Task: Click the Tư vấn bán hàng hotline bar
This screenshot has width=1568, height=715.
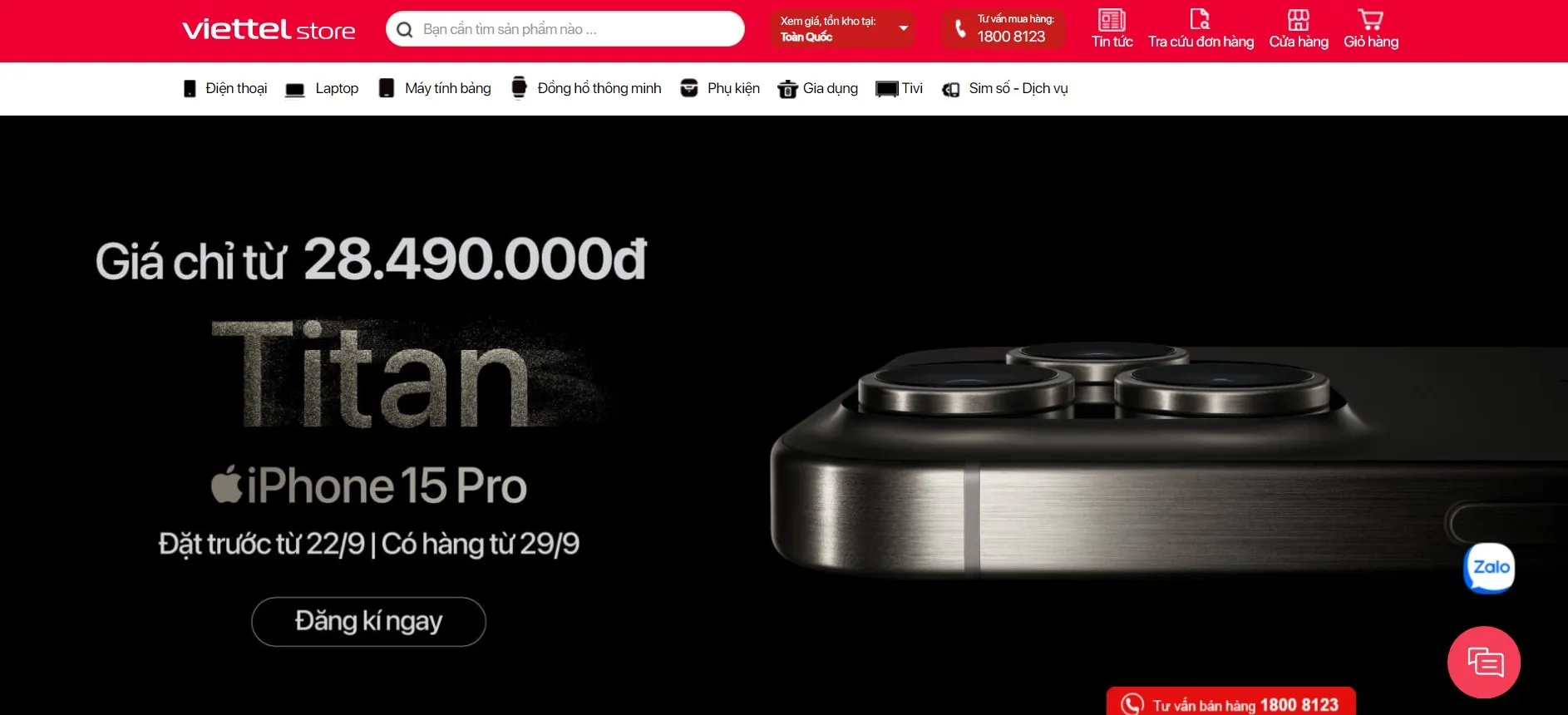Action: 1231,703
